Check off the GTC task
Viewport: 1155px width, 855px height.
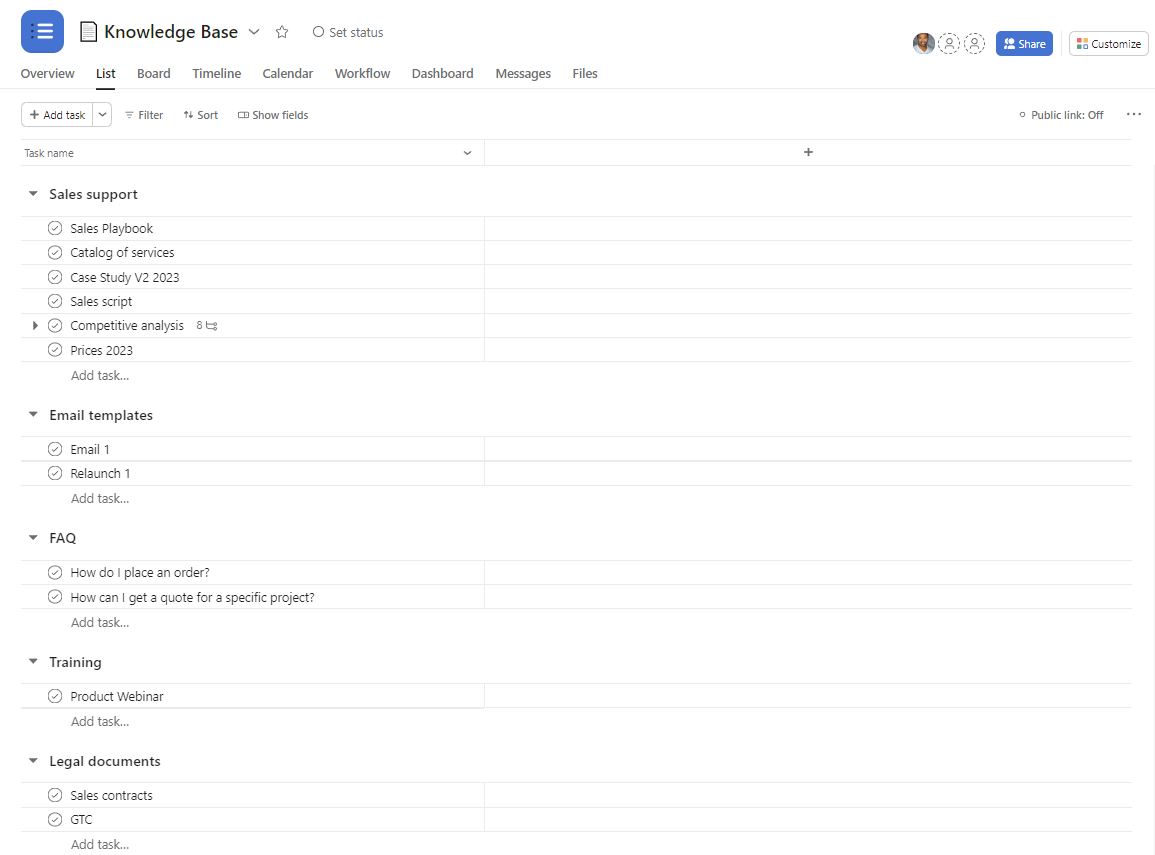(x=55, y=820)
